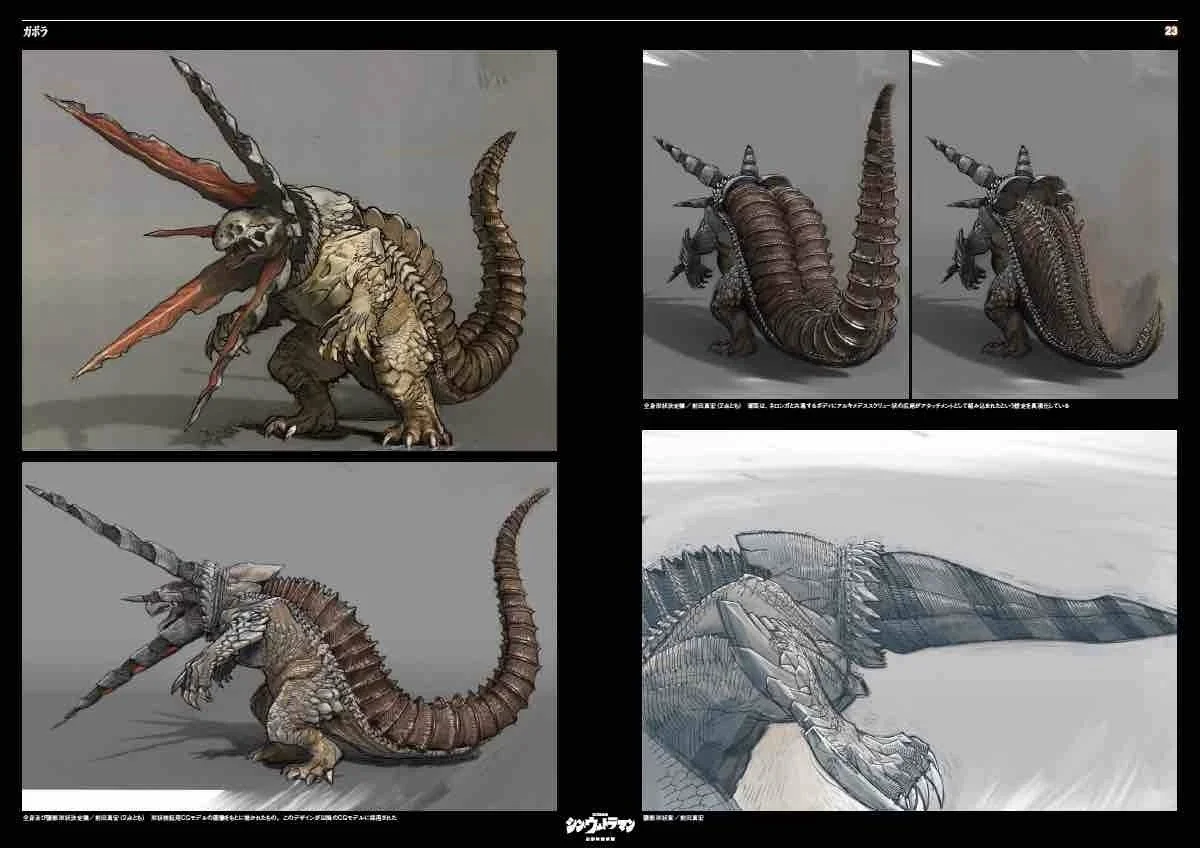Screen dimensions: 1200x848
Task: Click the caption under the claw sketch
Action: (675, 817)
